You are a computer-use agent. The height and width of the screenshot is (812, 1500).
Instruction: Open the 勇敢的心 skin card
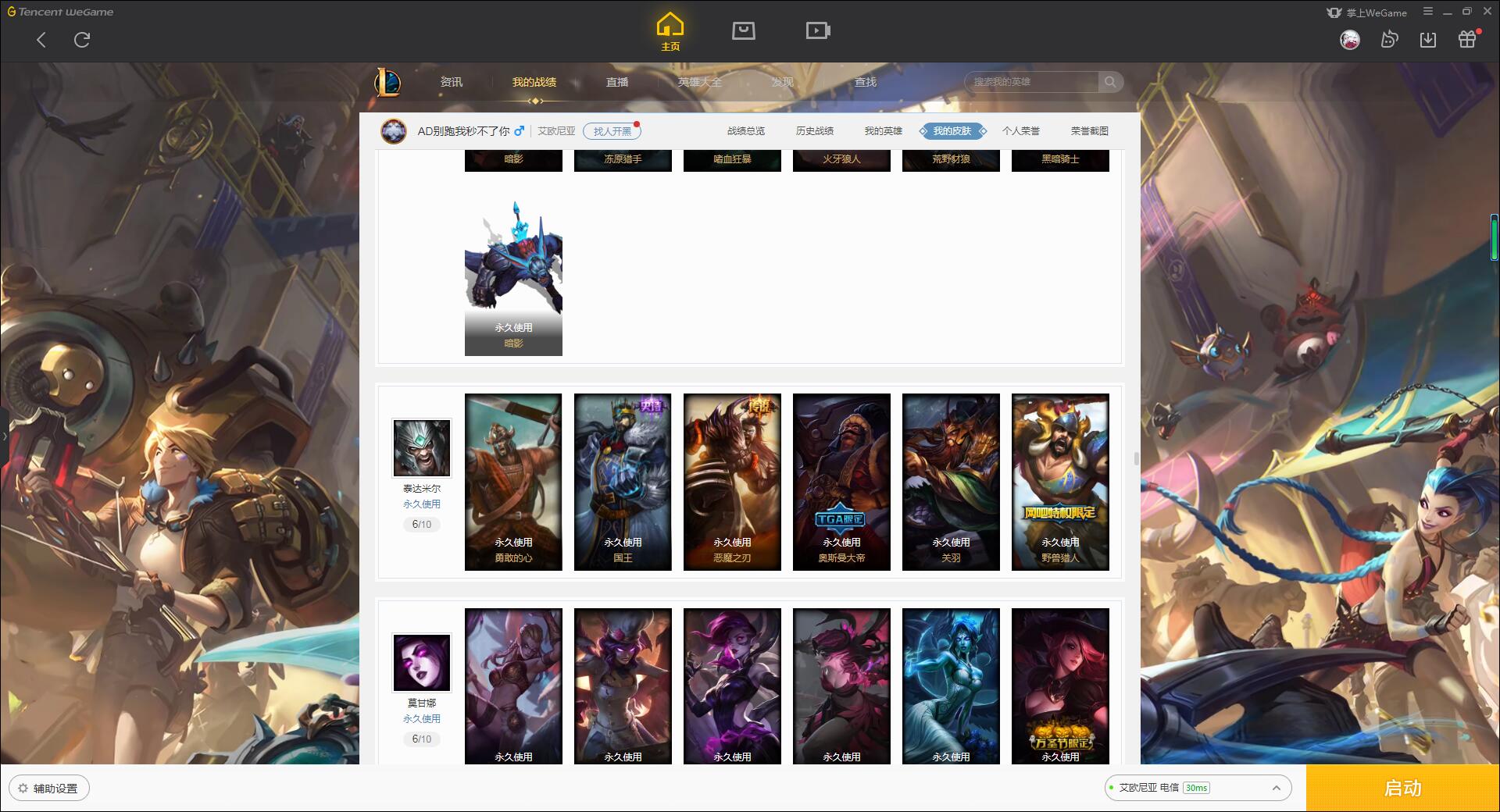pos(513,482)
